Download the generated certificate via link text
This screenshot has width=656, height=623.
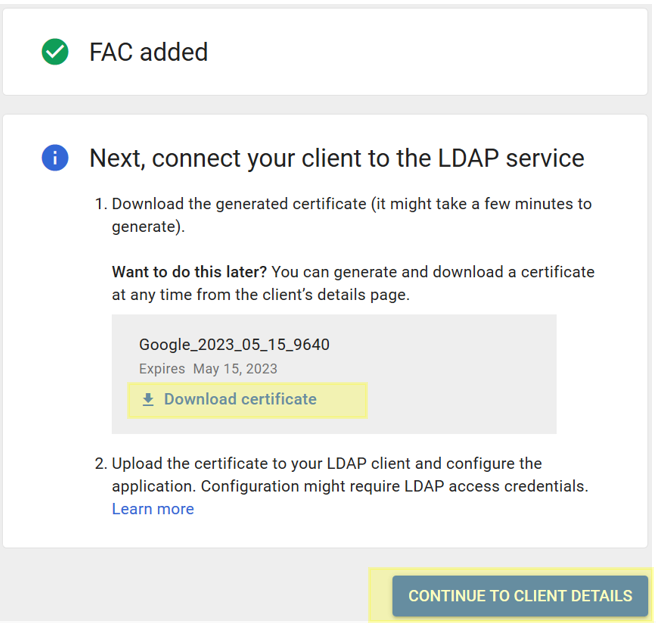pyautogui.click(x=240, y=399)
